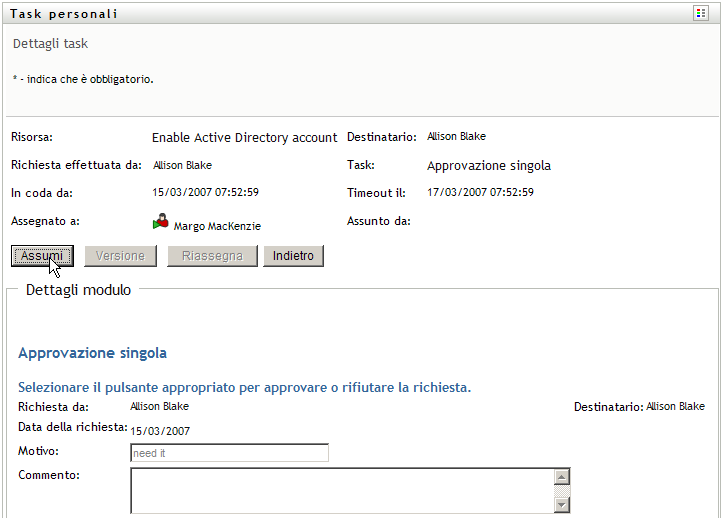Click inside the Commento text area
The image size is (723, 518).
(x=341, y=490)
